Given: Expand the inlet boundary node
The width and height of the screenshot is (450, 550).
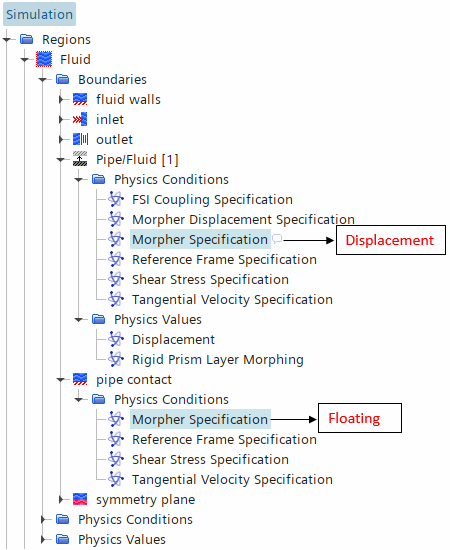Looking at the screenshot, I should point(61,120).
